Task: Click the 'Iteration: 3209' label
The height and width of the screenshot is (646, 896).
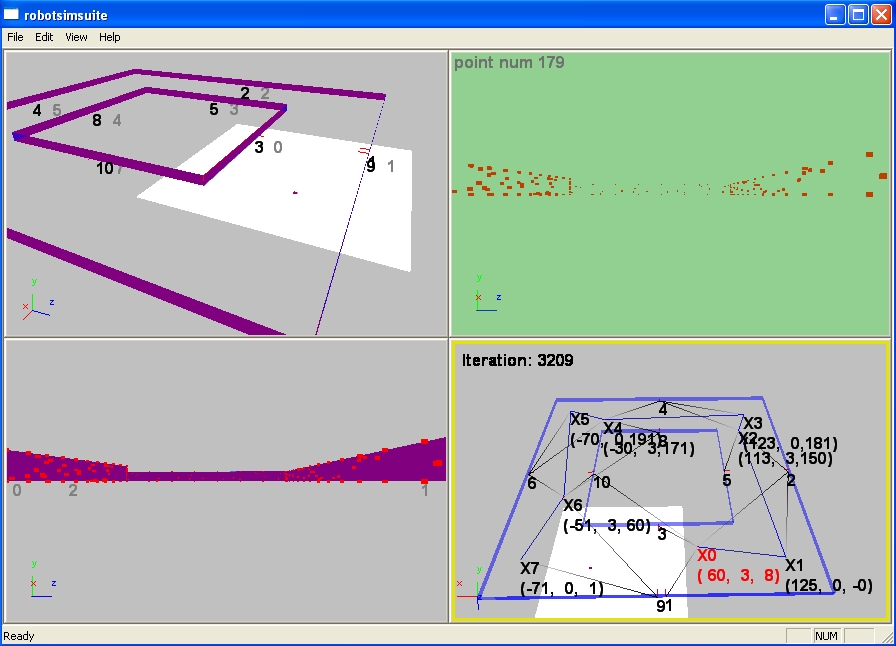Action: tap(517, 360)
